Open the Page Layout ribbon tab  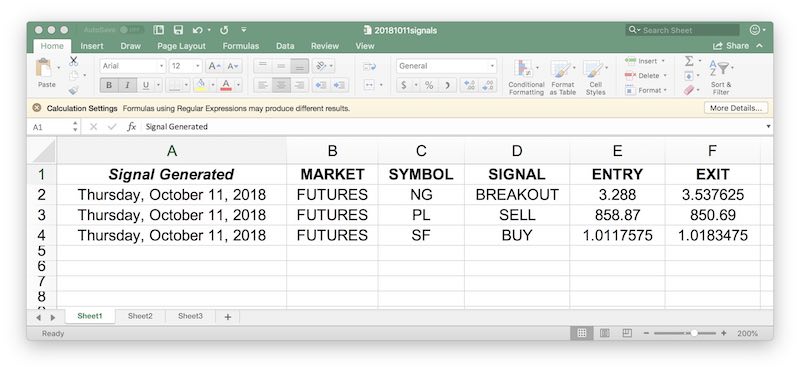181,46
